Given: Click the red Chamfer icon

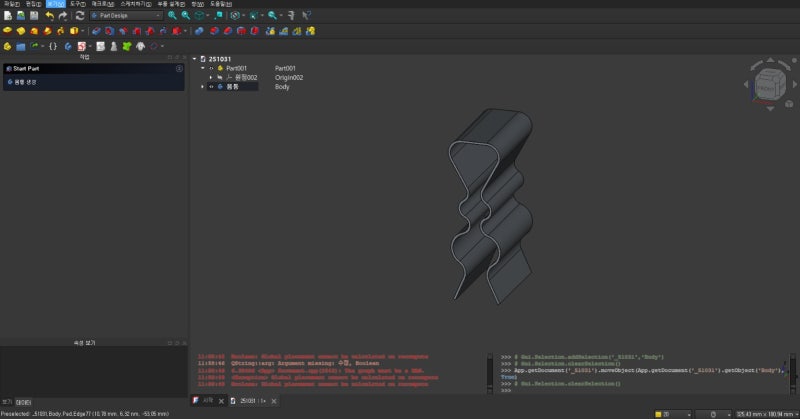Looking at the screenshot, I should [214, 31].
